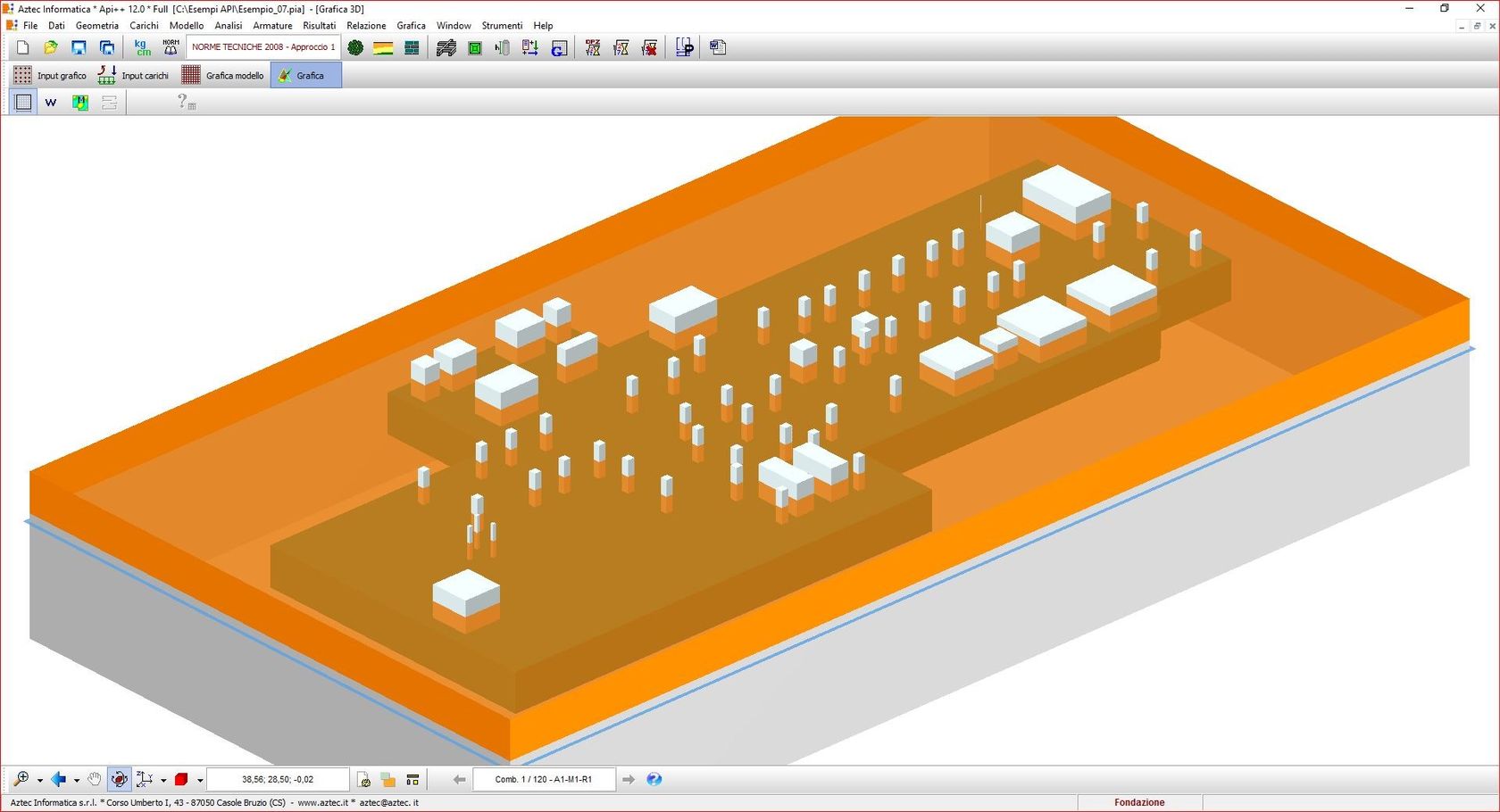The image size is (1500, 812).
Task: Toggle the 3D orbit rotation tool
Action: 119,779
